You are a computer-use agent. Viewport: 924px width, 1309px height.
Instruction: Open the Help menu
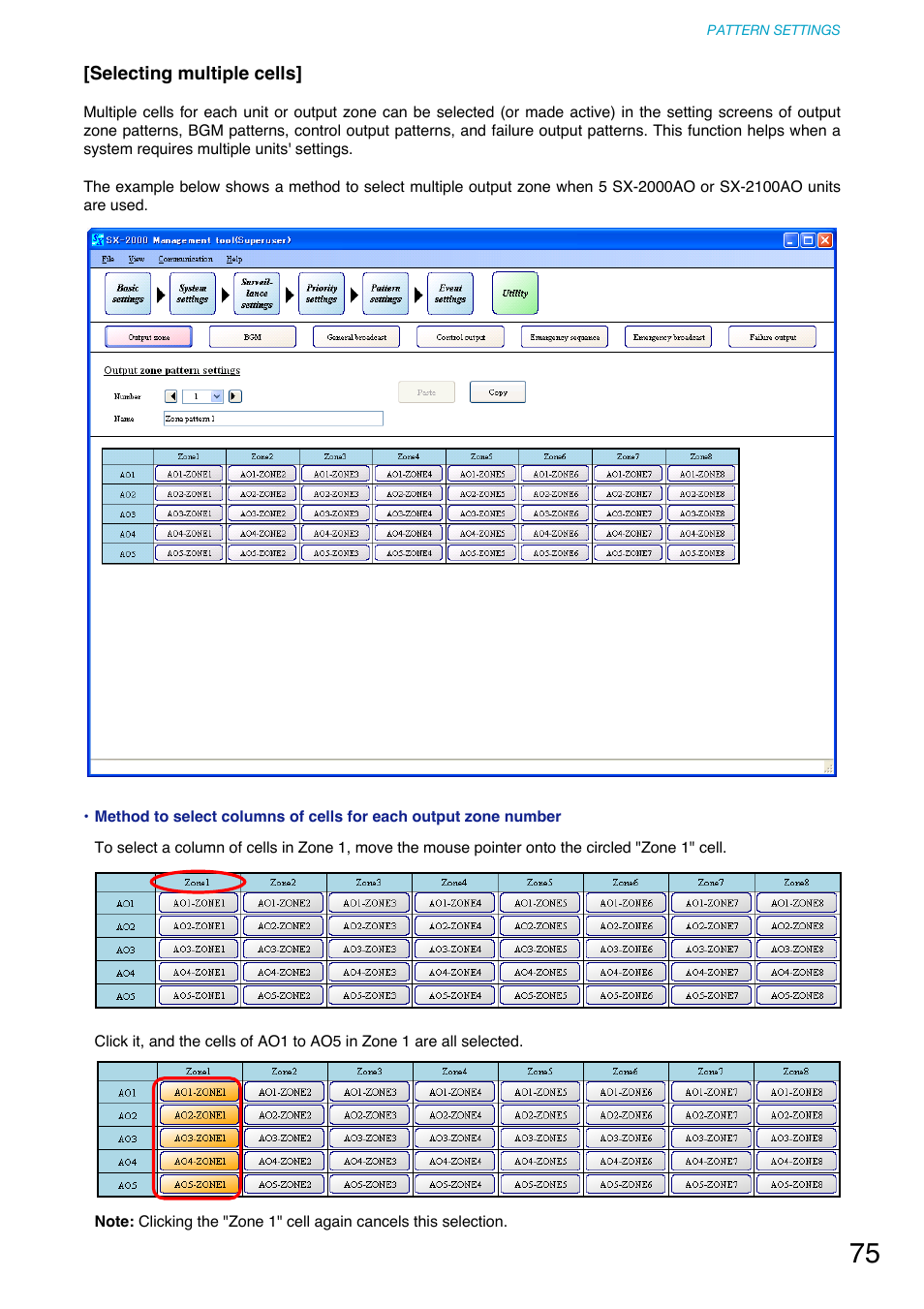tap(234, 259)
